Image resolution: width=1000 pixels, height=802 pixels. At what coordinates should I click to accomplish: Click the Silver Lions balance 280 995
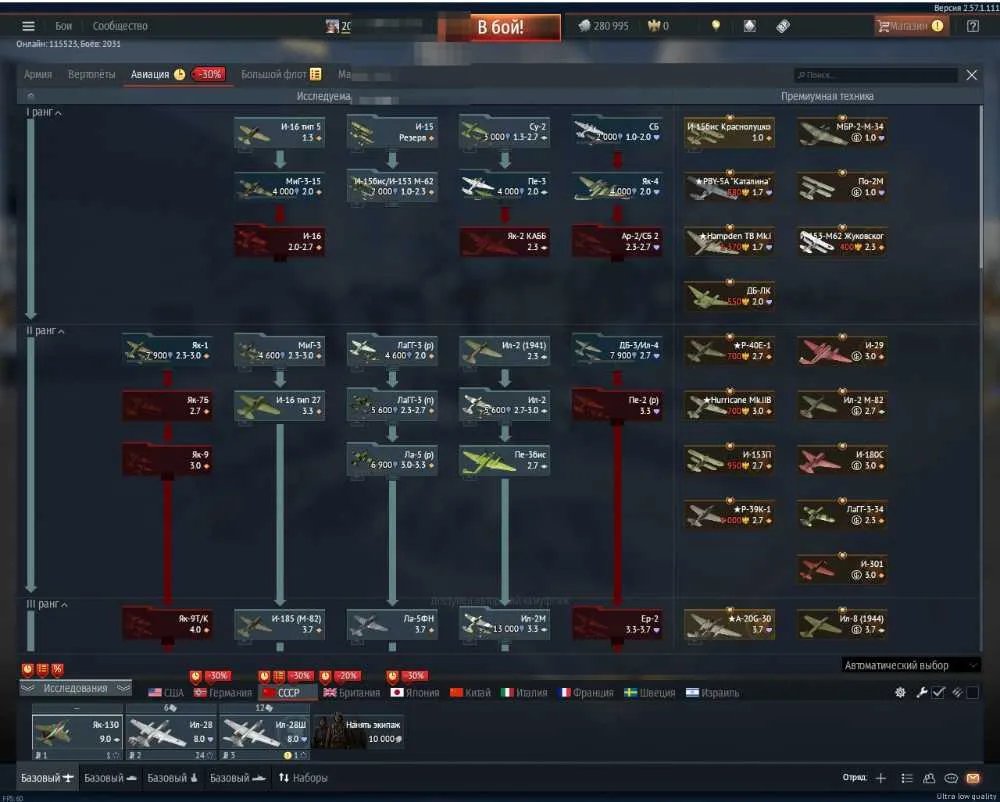[x=603, y=26]
